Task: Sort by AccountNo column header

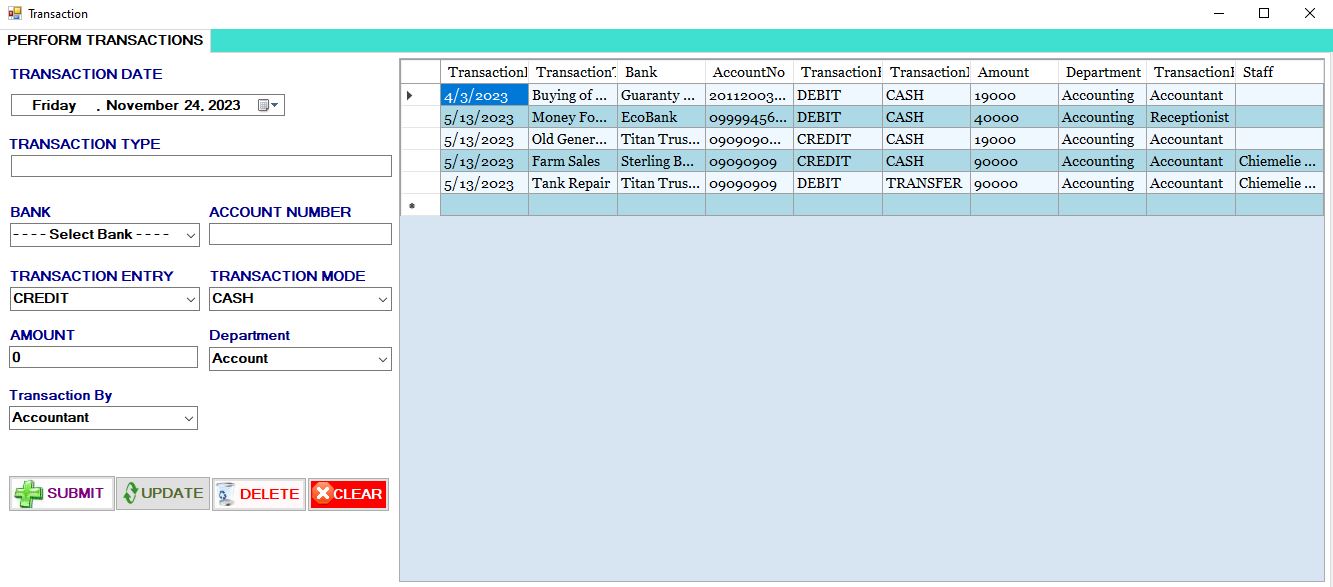Action: coord(749,72)
